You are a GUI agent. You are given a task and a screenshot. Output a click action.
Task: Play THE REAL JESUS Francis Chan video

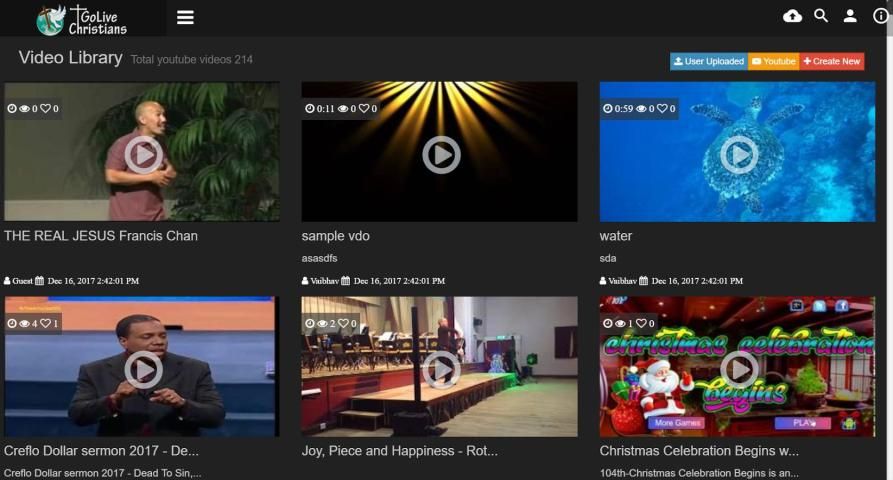143,154
